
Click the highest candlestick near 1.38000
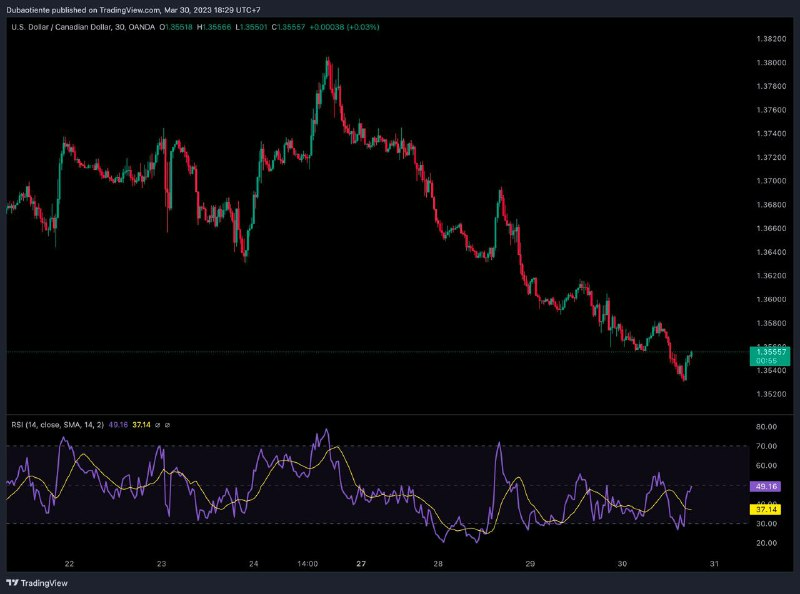[327, 64]
